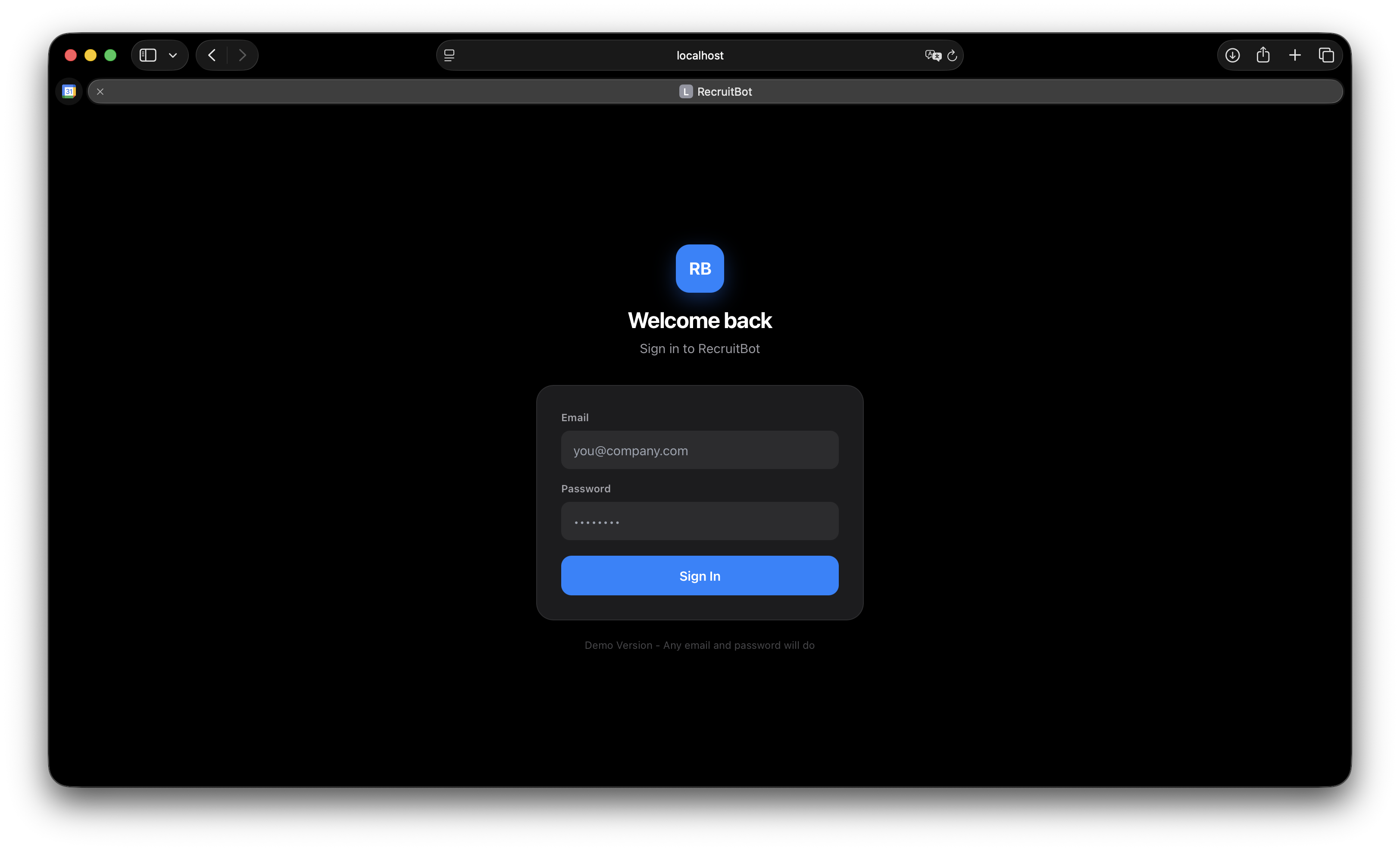
Task: Focus the Email input field
Action: [700, 450]
